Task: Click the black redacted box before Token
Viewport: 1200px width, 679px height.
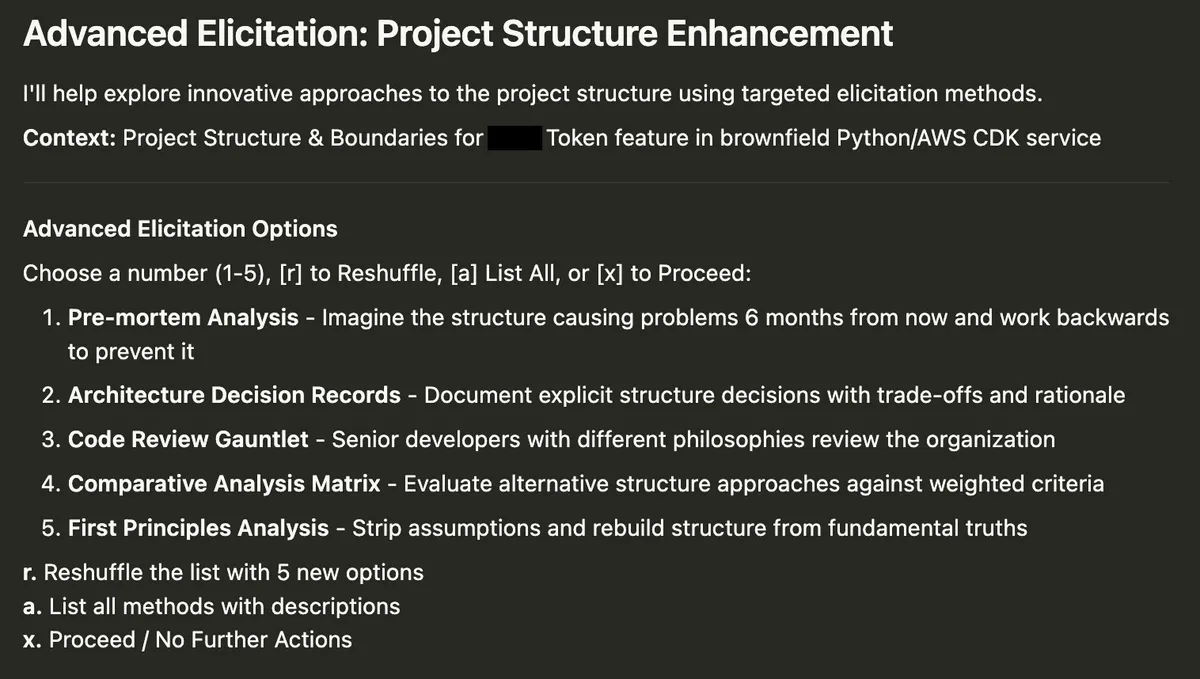Action: [x=515, y=138]
